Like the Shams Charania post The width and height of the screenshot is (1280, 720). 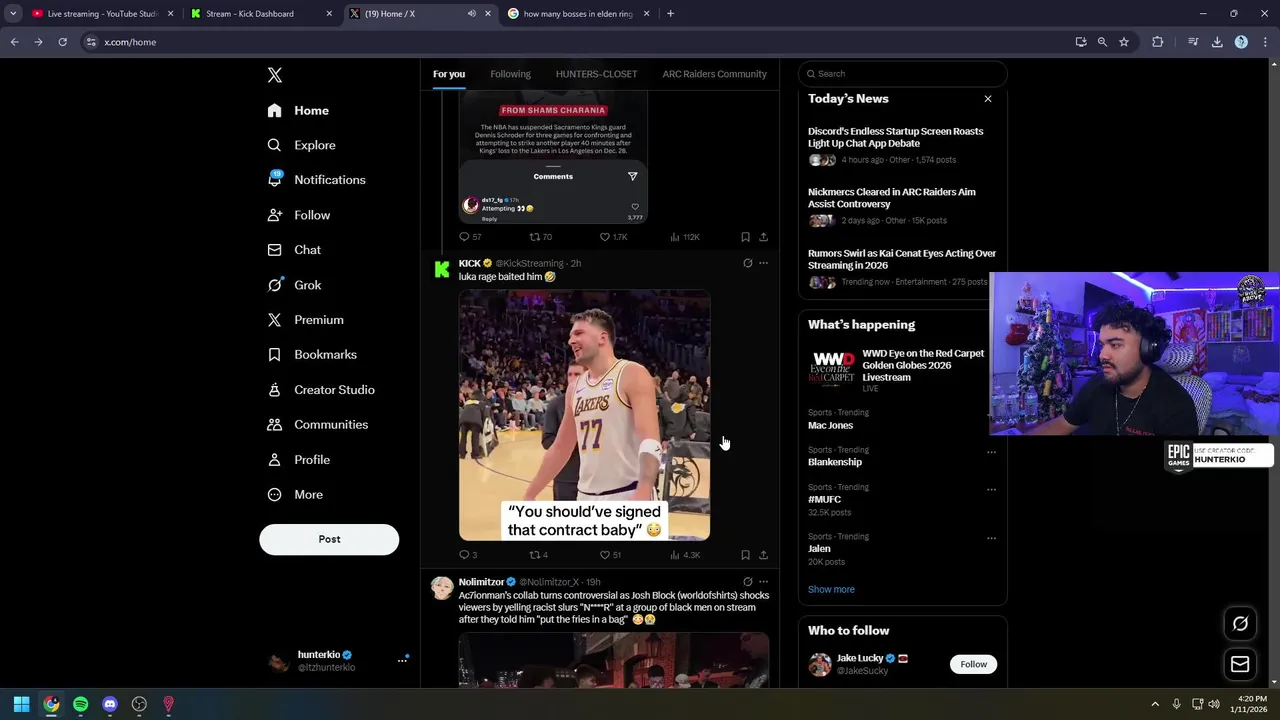click(x=613, y=237)
